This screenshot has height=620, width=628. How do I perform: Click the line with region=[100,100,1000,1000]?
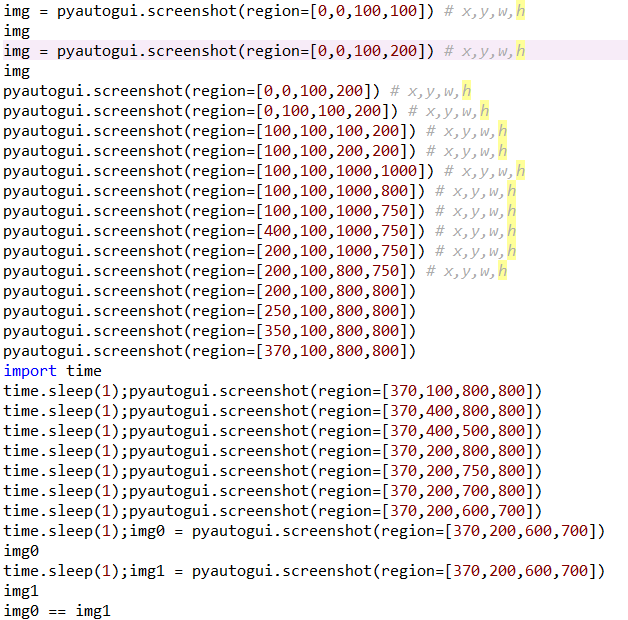tap(264, 171)
